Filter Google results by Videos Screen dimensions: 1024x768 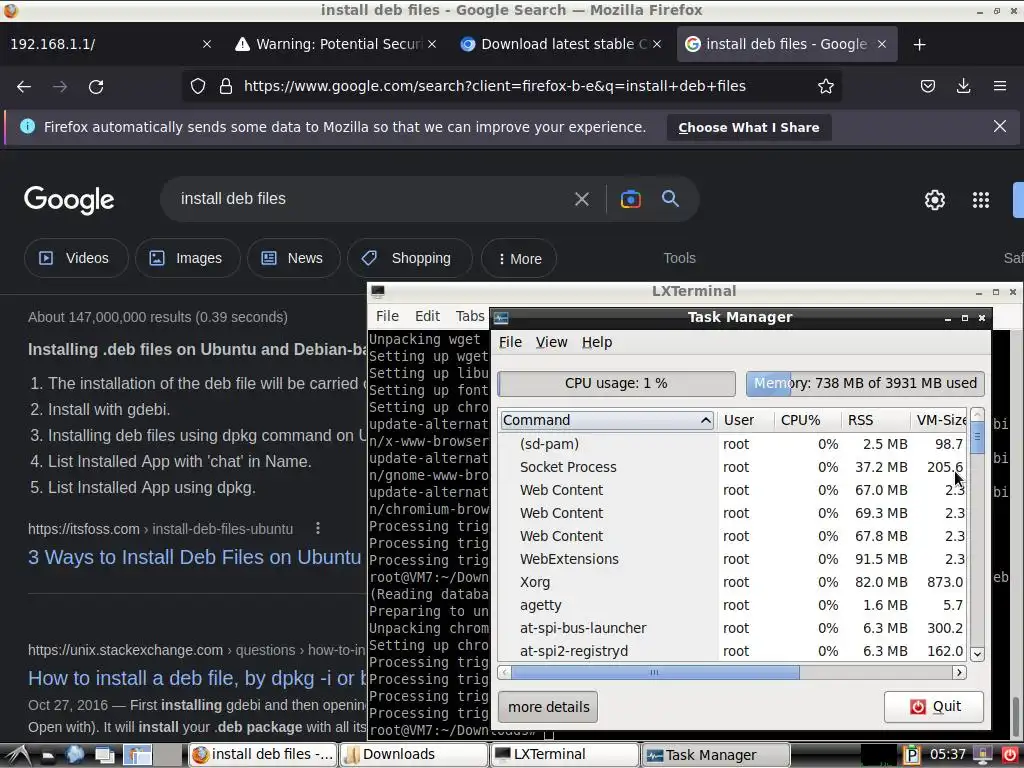[x=76, y=258]
